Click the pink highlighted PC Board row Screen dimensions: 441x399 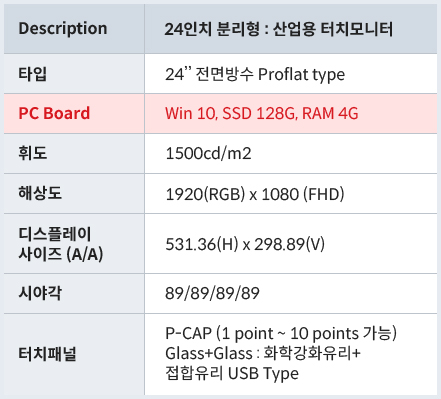click(220, 113)
